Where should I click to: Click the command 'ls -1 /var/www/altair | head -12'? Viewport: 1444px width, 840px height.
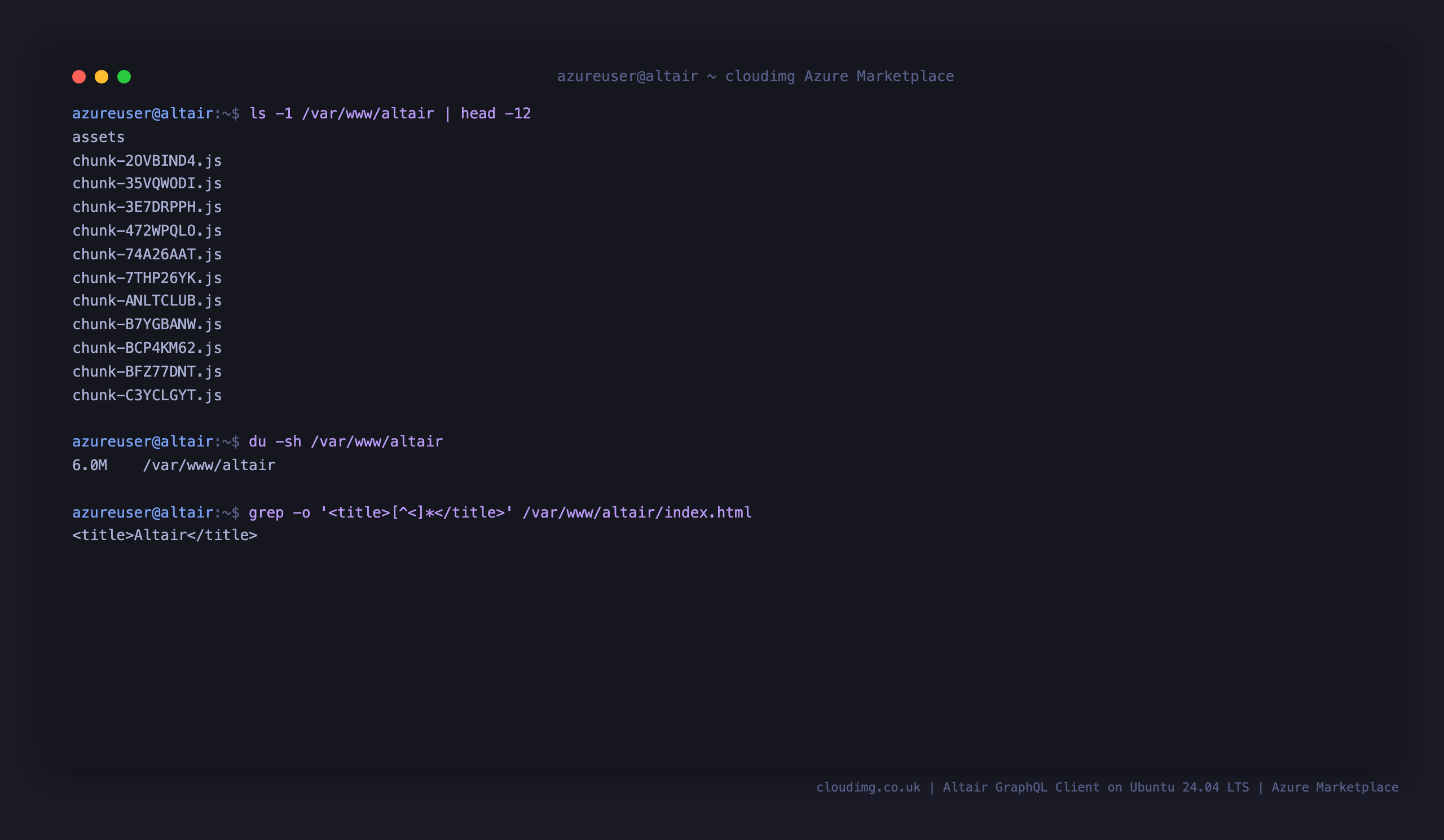390,113
